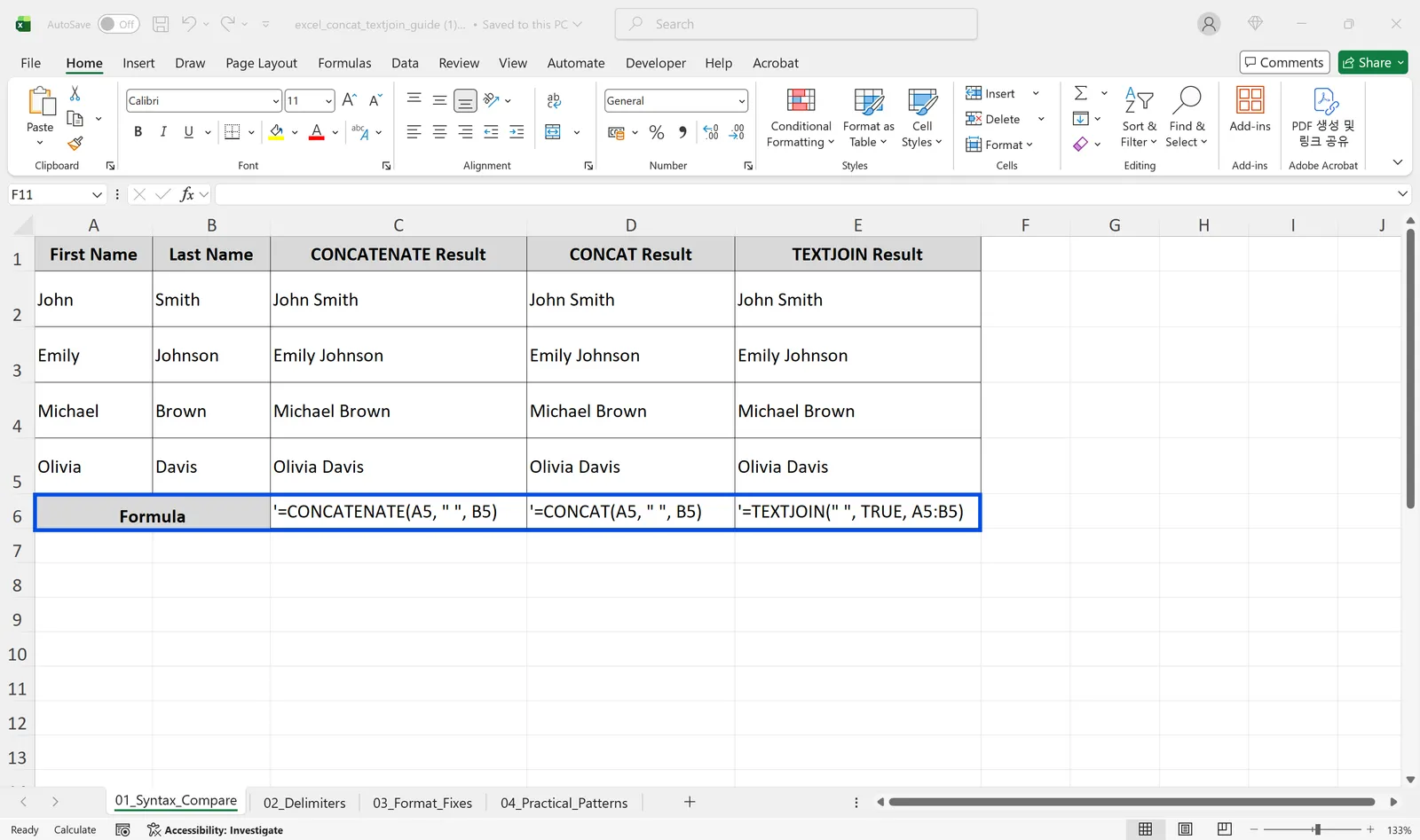Open Font dialog launcher
The height and width of the screenshot is (840, 1420).
(x=386, y=166)
